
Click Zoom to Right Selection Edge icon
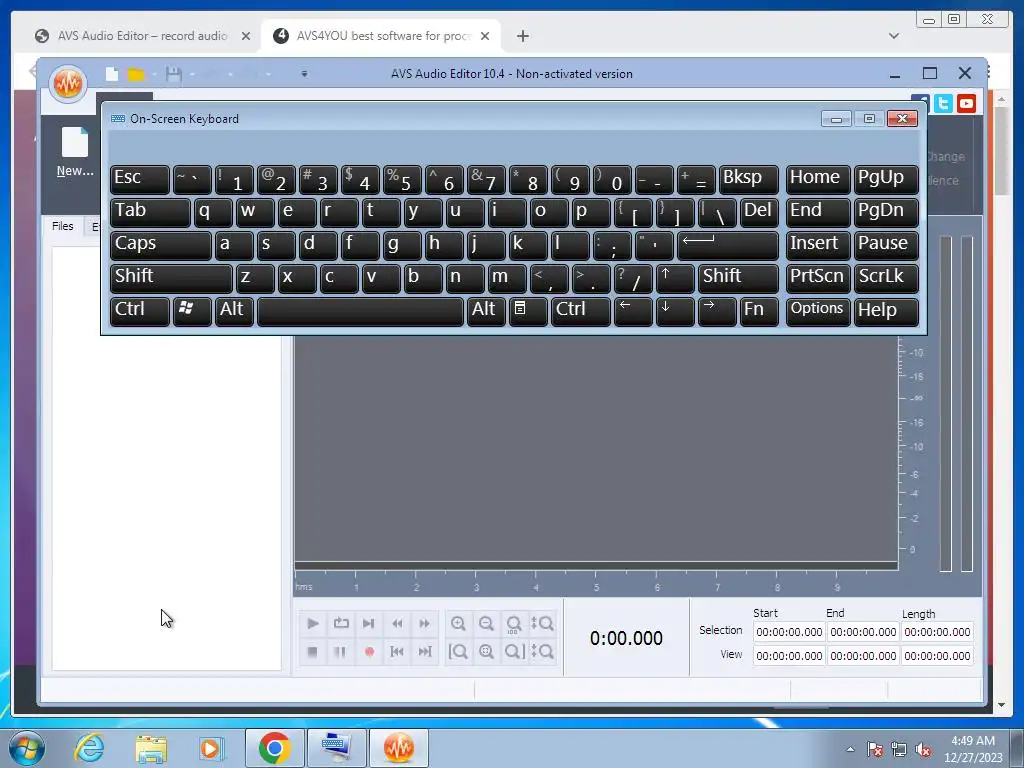point(515,652)
